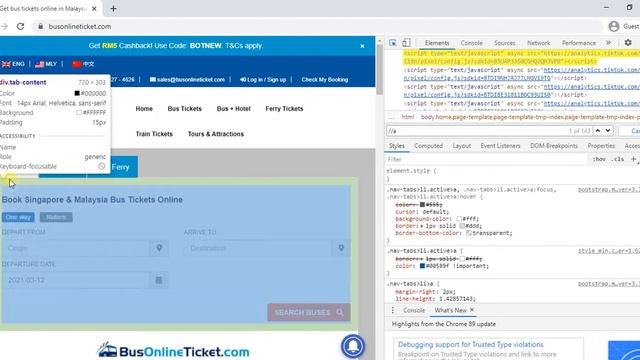The image size is (640, 360).
Task: Go to next search result arrow
Action: [608, 131]
